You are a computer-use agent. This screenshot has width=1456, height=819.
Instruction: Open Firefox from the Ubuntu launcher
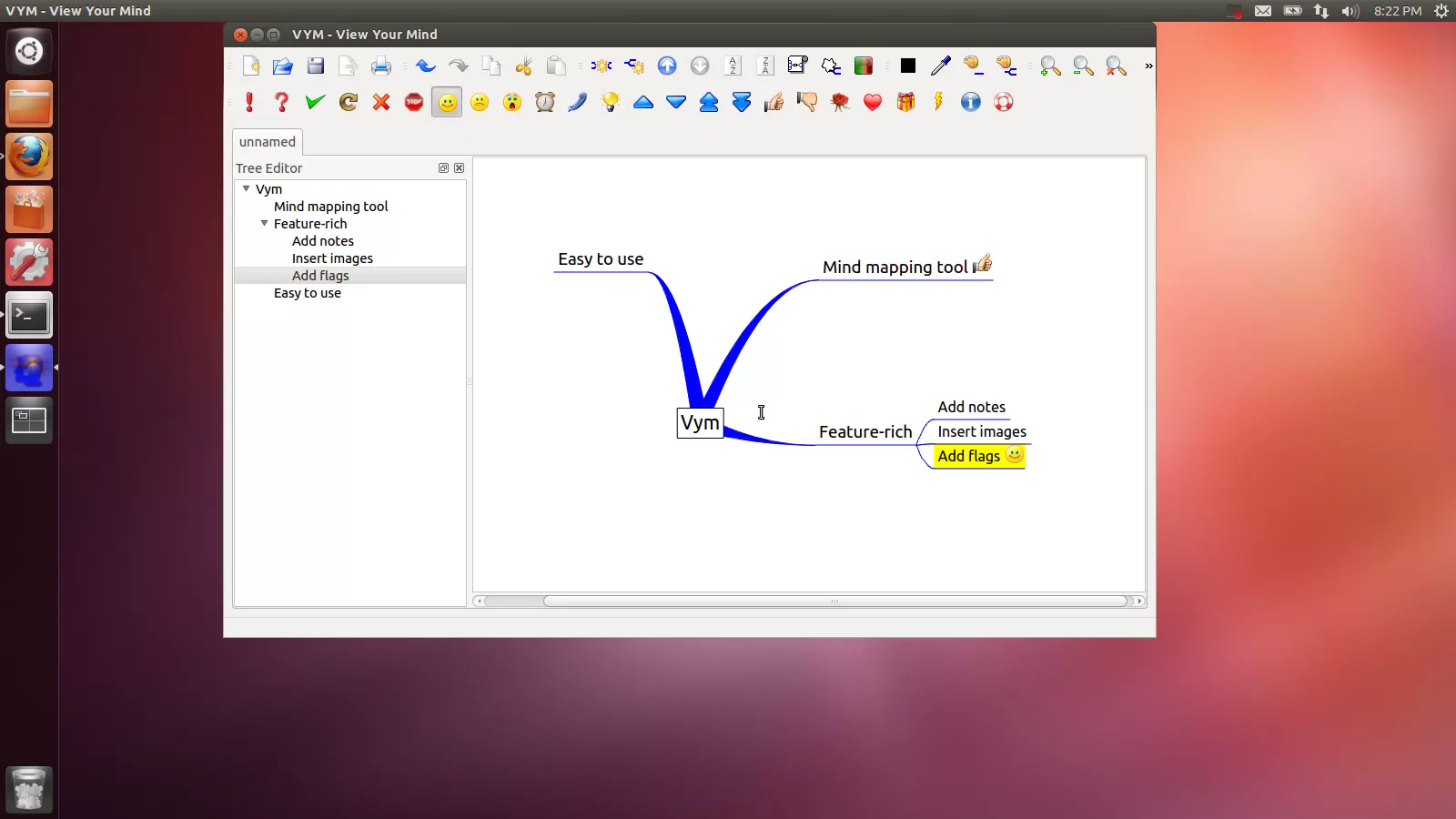point(29,157)
